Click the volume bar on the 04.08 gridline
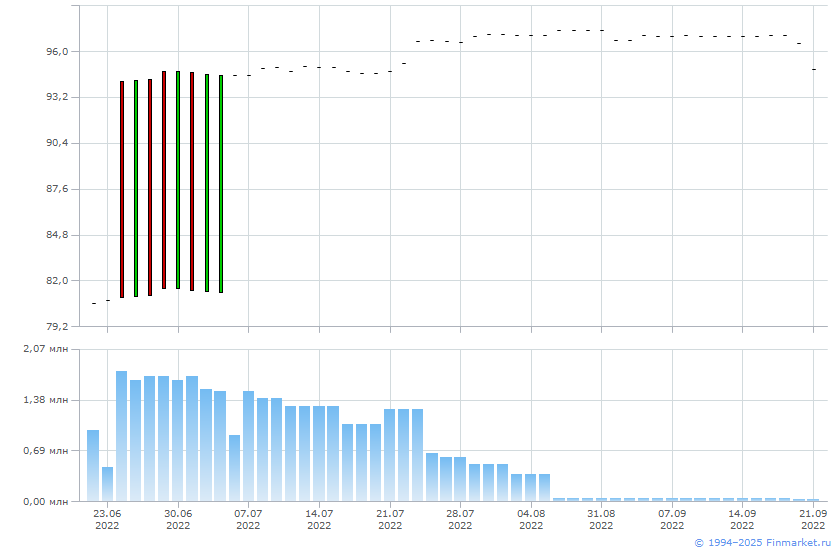 (x=531, y=488)
